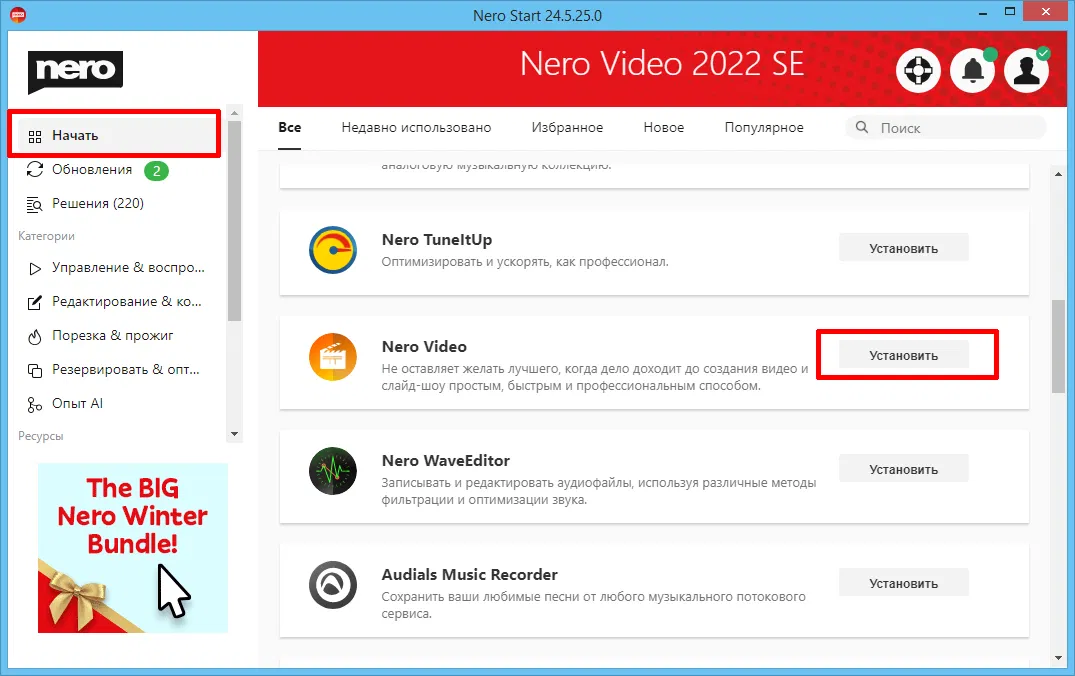Click the main list scrollbar up arrow

1059,174
